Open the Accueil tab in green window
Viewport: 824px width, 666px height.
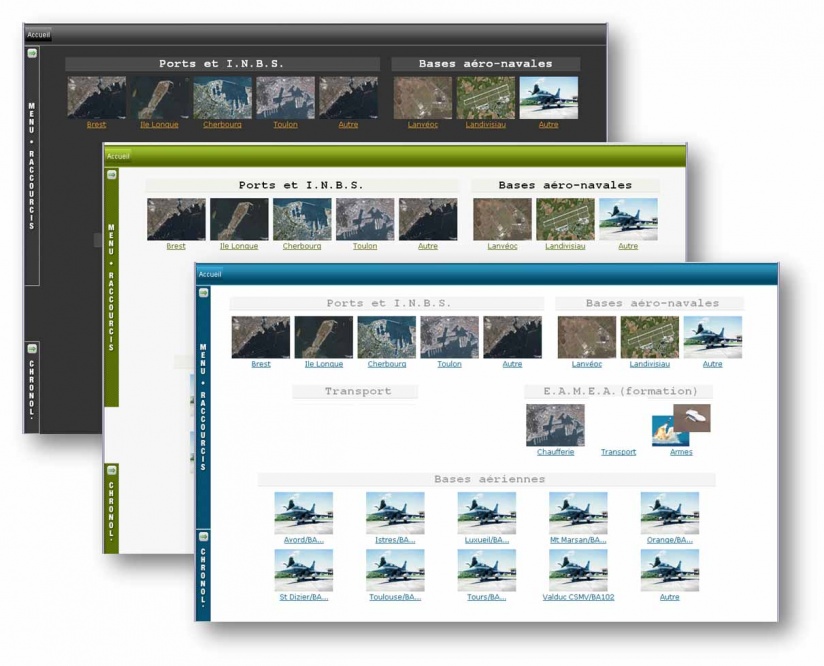118,156
